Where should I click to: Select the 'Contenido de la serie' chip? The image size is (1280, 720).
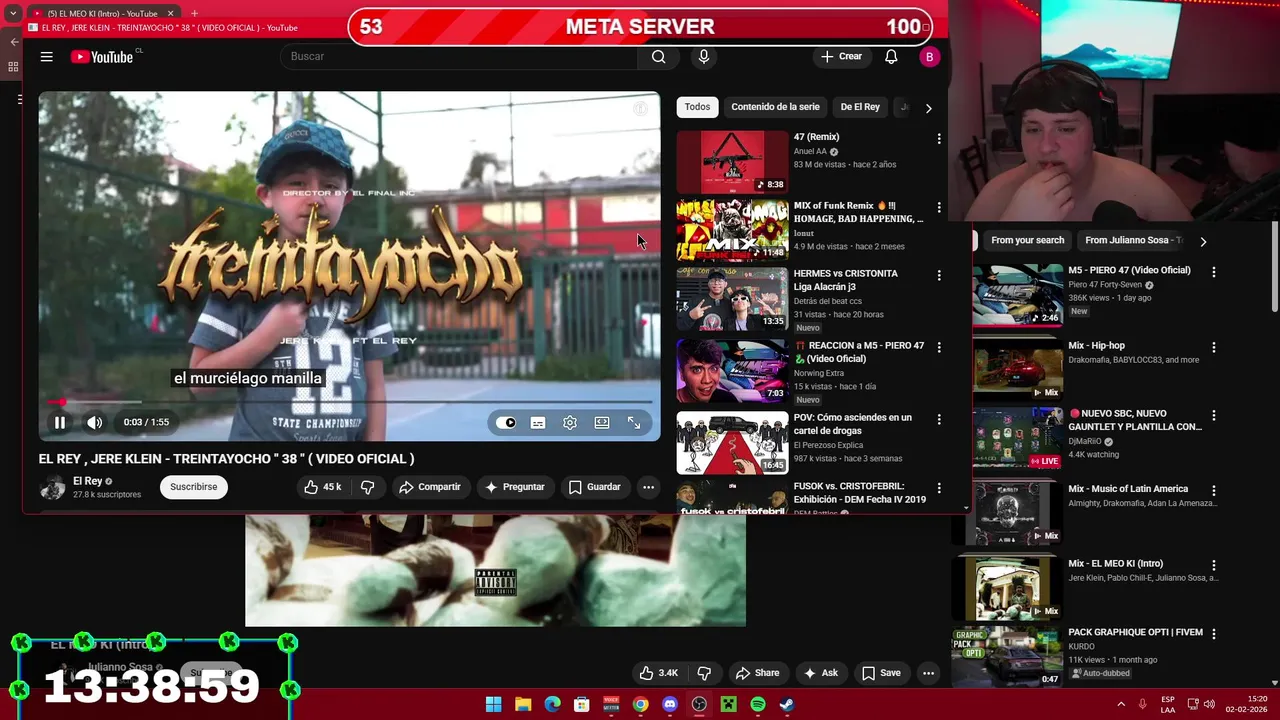point(775,107)
